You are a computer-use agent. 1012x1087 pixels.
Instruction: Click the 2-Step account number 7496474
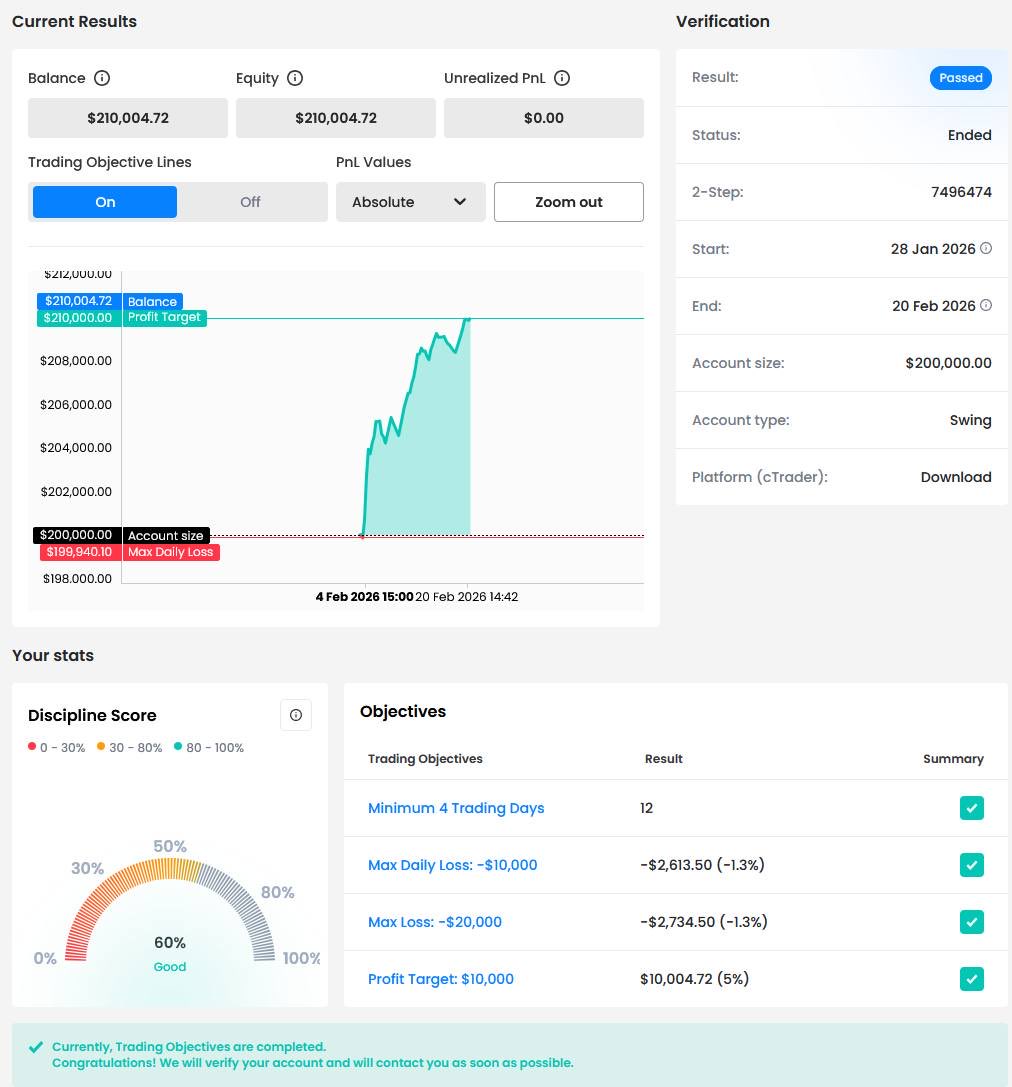(x=961, y=191)
